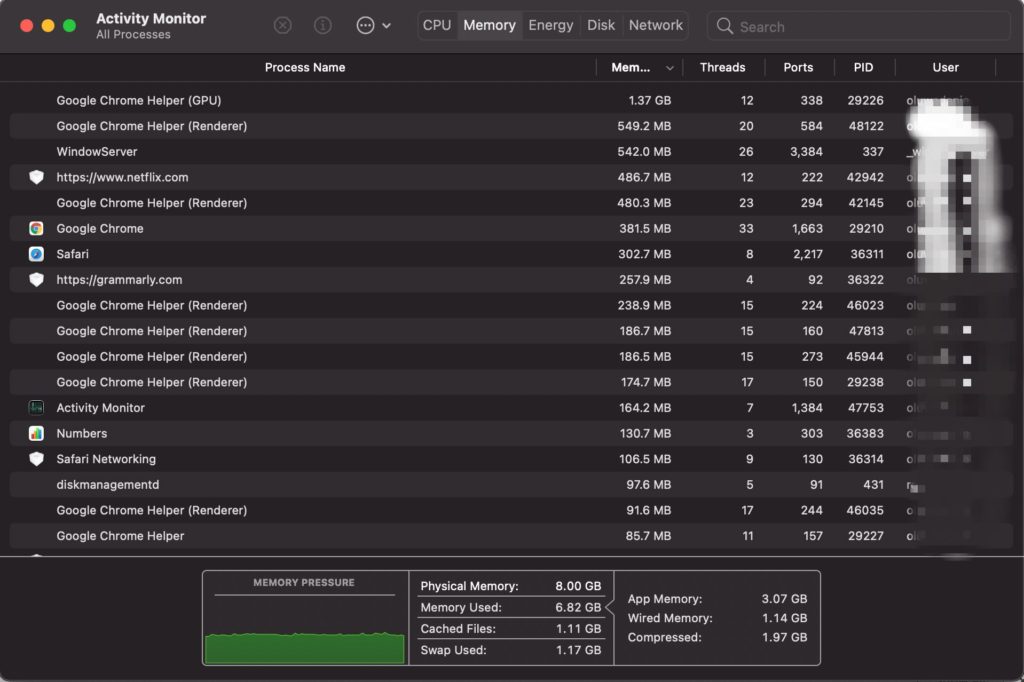Toggle the Mem... column sort chevron
This screenshot has height=682, width=1024.
click(x=669, y=68)
